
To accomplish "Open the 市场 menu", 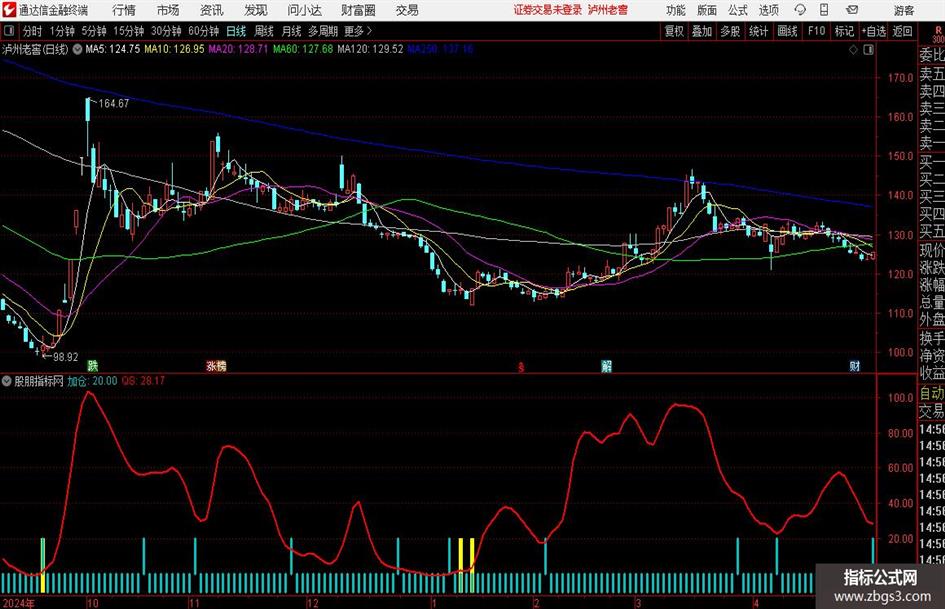I will coord(168,10).
